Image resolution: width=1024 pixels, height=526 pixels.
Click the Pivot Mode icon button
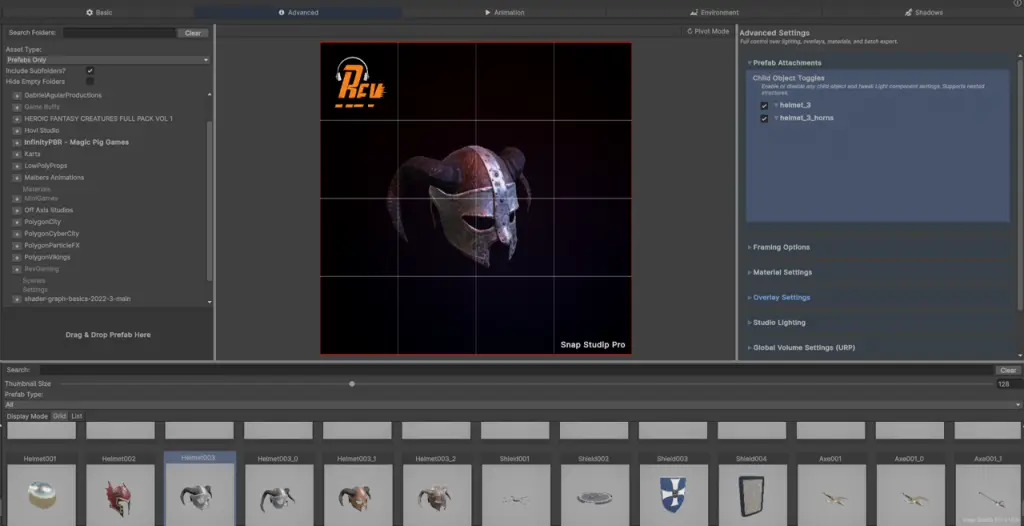tap(688, 31)
